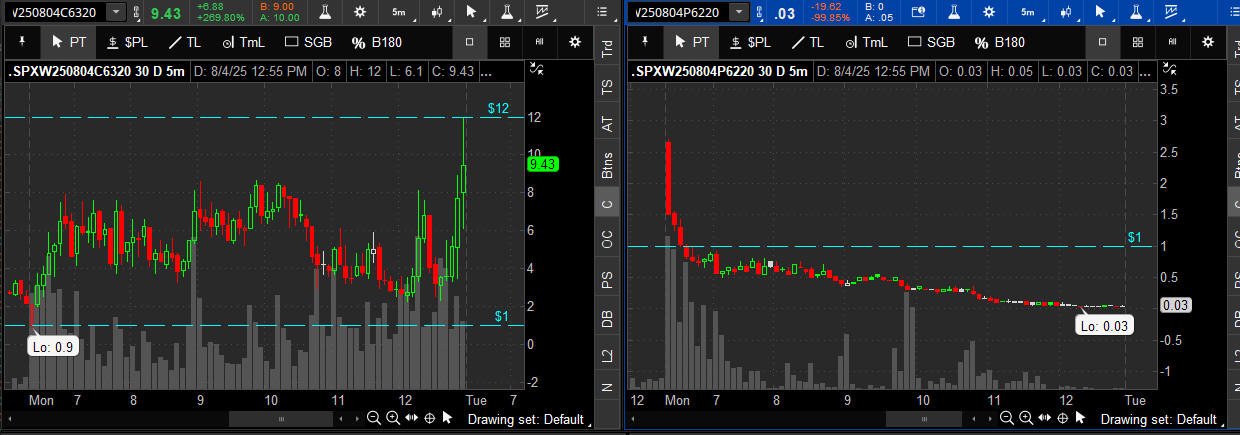This screenshot has width=1240, height=435.
Task: Click zoom in magnifier under right chart
Action: 1026,418
